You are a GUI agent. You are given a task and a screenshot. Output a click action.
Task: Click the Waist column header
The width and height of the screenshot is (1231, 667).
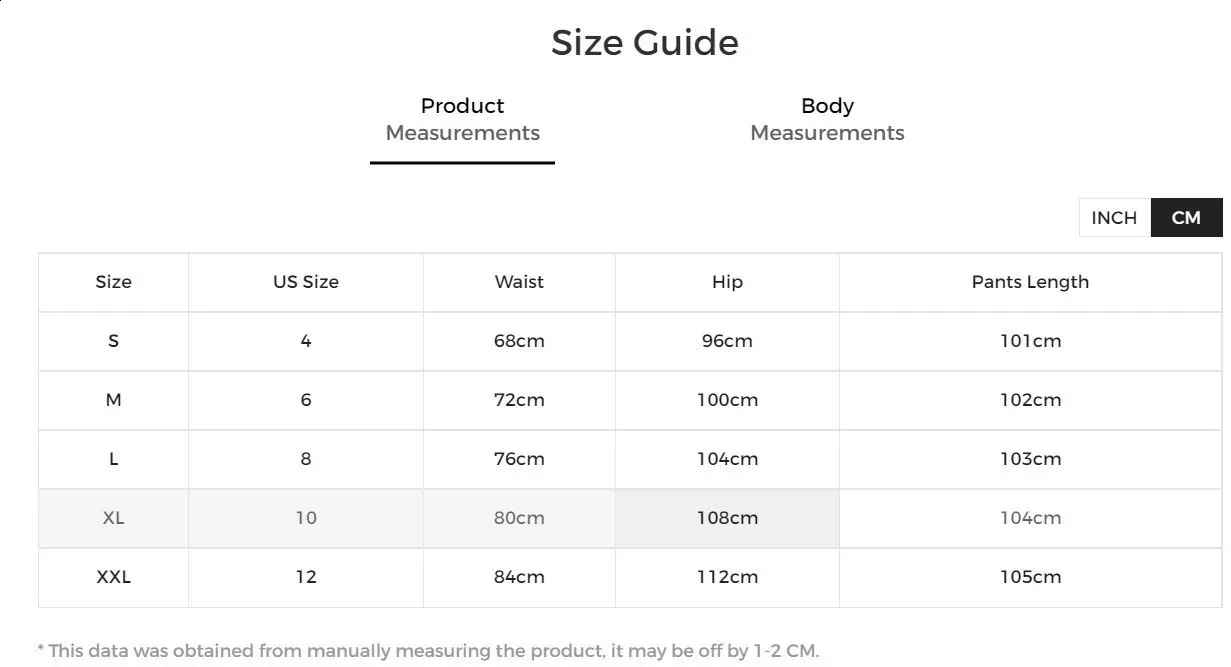(519, 282)
